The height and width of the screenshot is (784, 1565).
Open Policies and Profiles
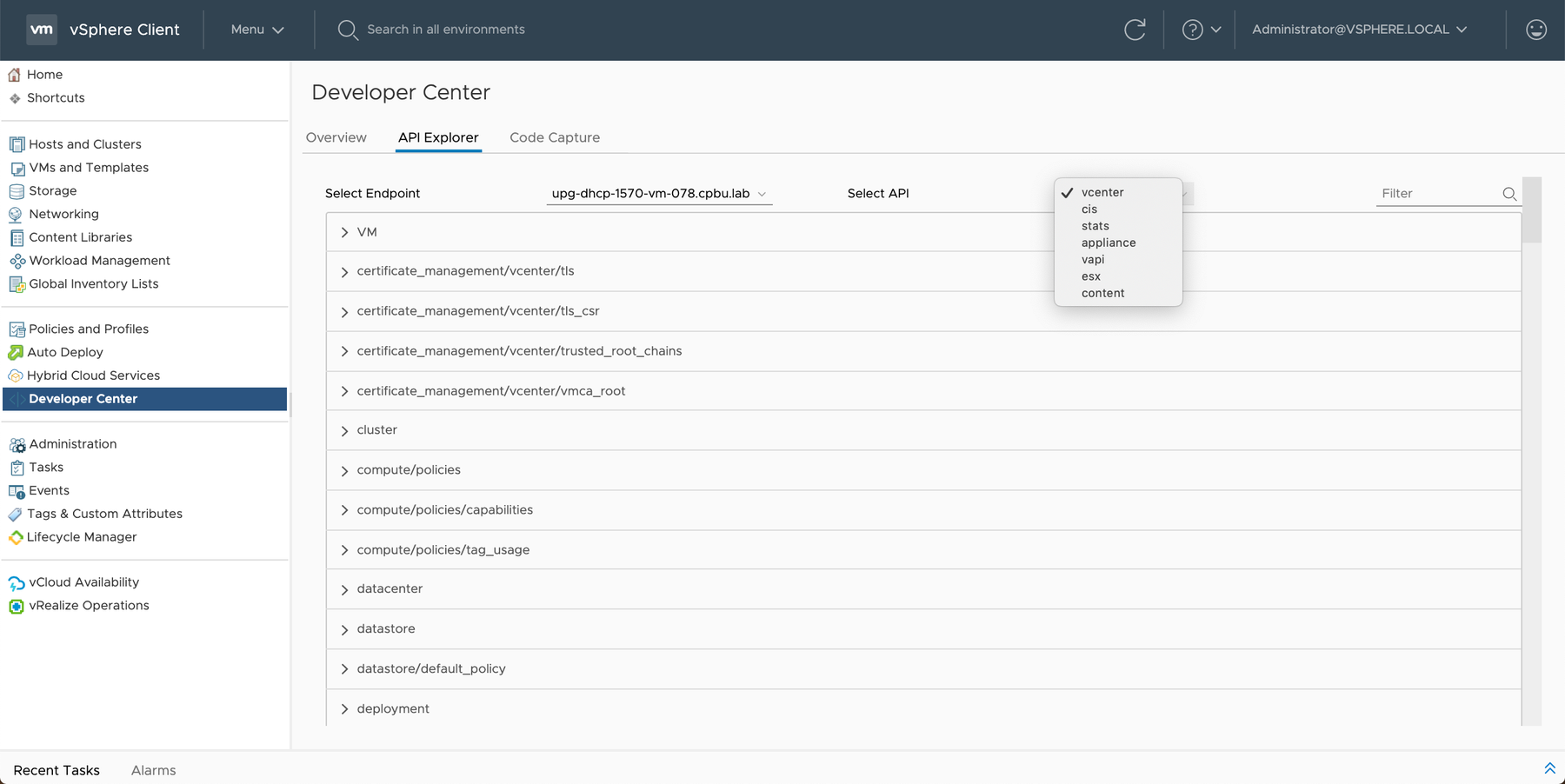tap(89, 329)
